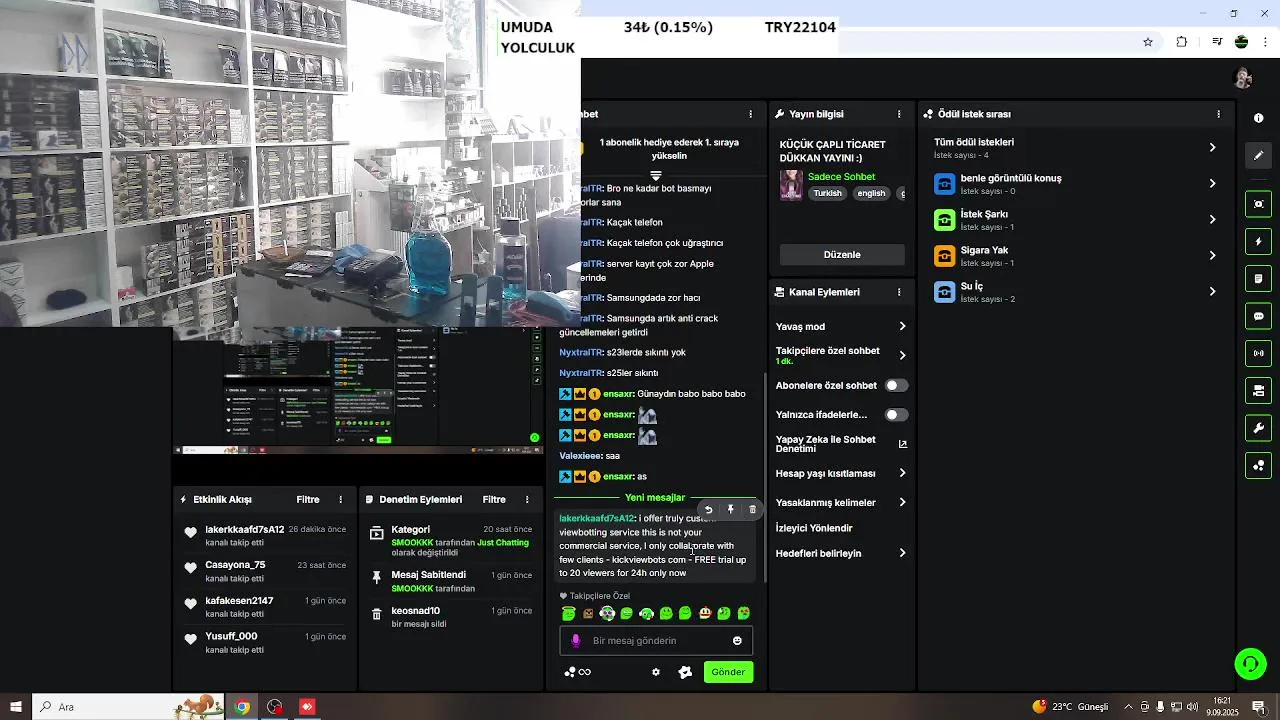Bookmark this page with star icon
The width and height of the screenshot is (1280, 720).
pos(1148,42)
